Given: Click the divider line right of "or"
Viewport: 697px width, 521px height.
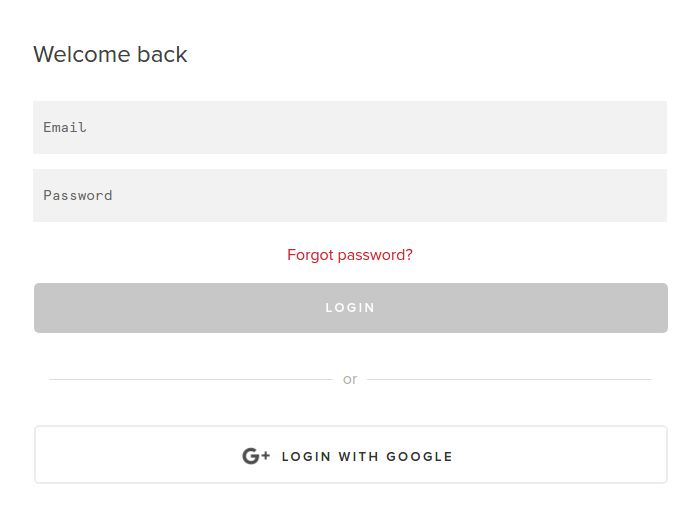Looking at the screenshot, I should coord(508,379).
